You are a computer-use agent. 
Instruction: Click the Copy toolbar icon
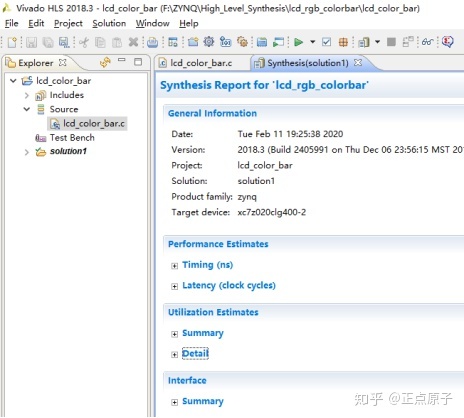pyautogui.click(x=100, y=42)
